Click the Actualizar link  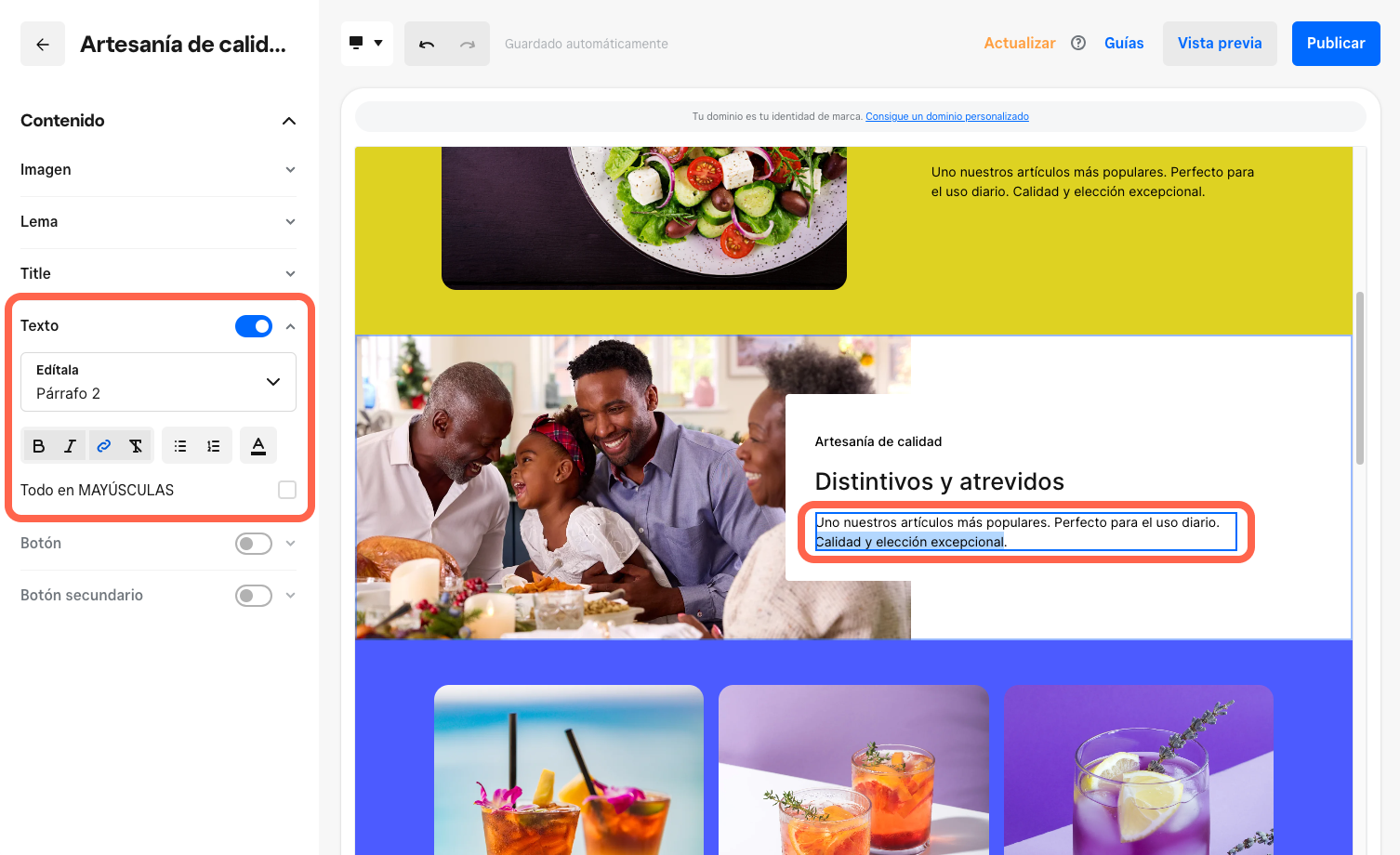coord(1020,43)
